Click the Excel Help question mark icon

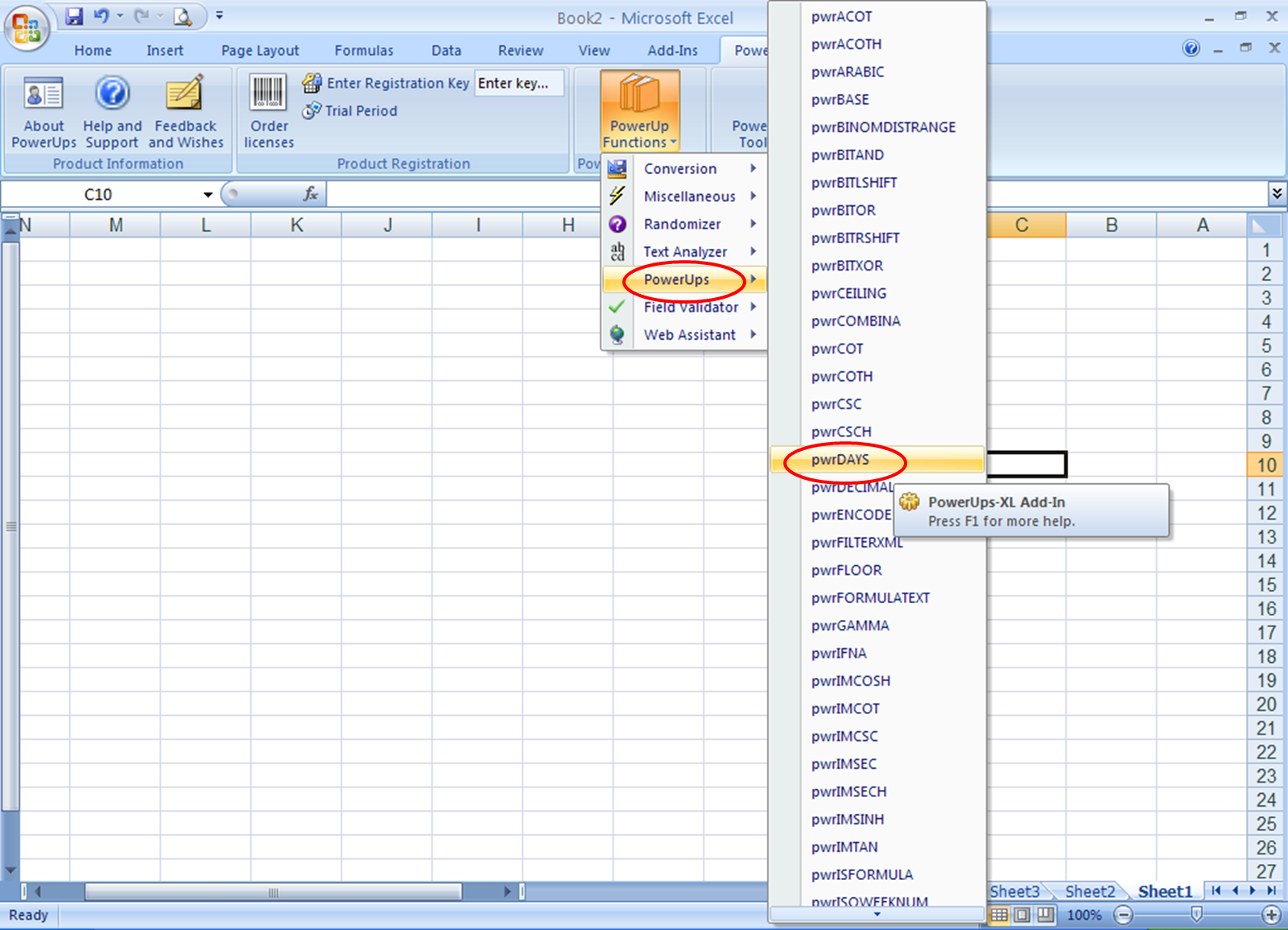(x=1191, y=48)
